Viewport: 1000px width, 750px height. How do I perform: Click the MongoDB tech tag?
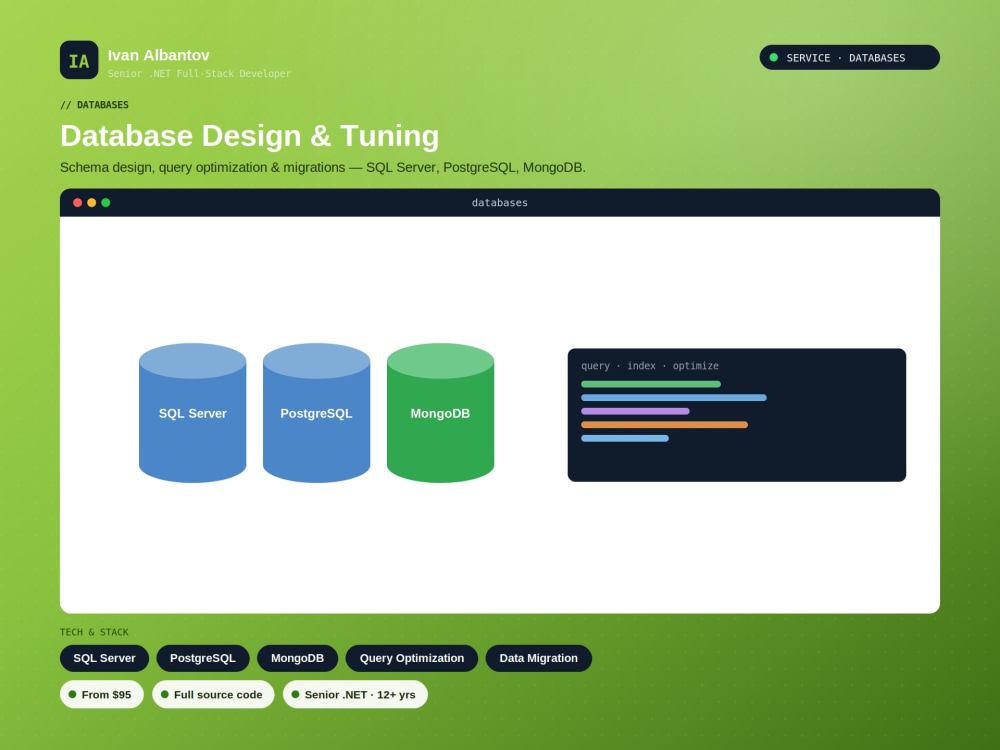[297, 658]
